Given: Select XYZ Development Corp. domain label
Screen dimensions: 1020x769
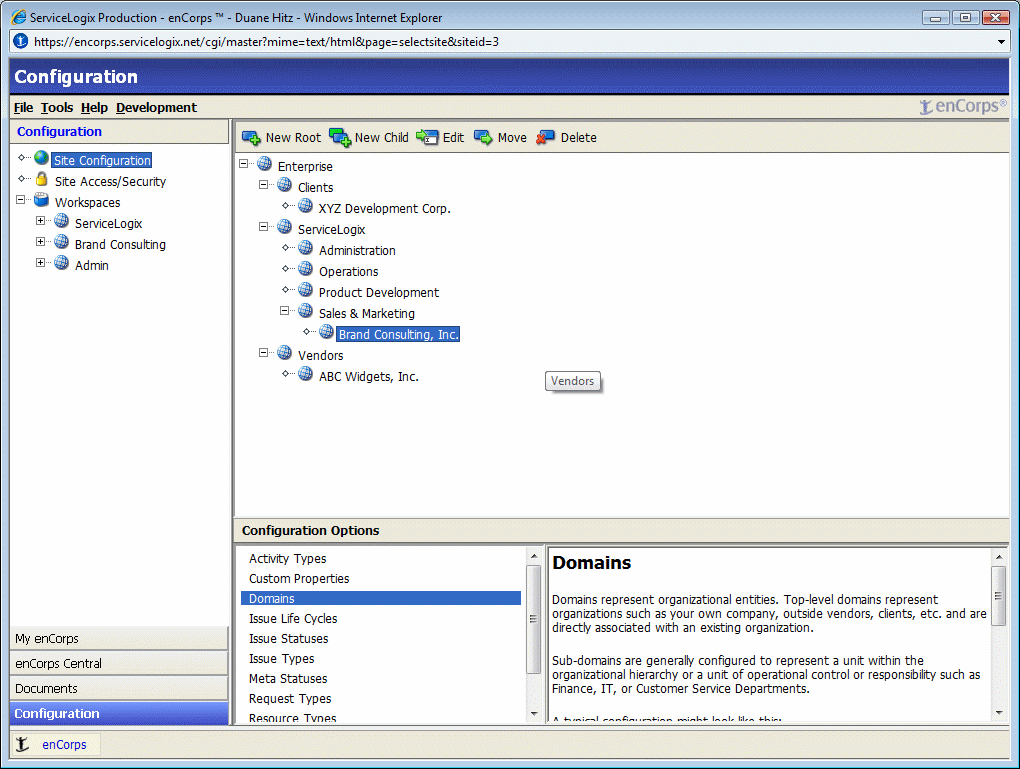Looking at the screenshot, I should [384, 208].
